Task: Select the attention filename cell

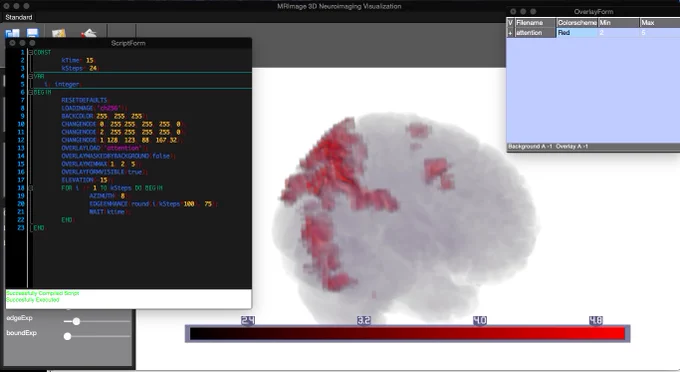Action: 535,33
